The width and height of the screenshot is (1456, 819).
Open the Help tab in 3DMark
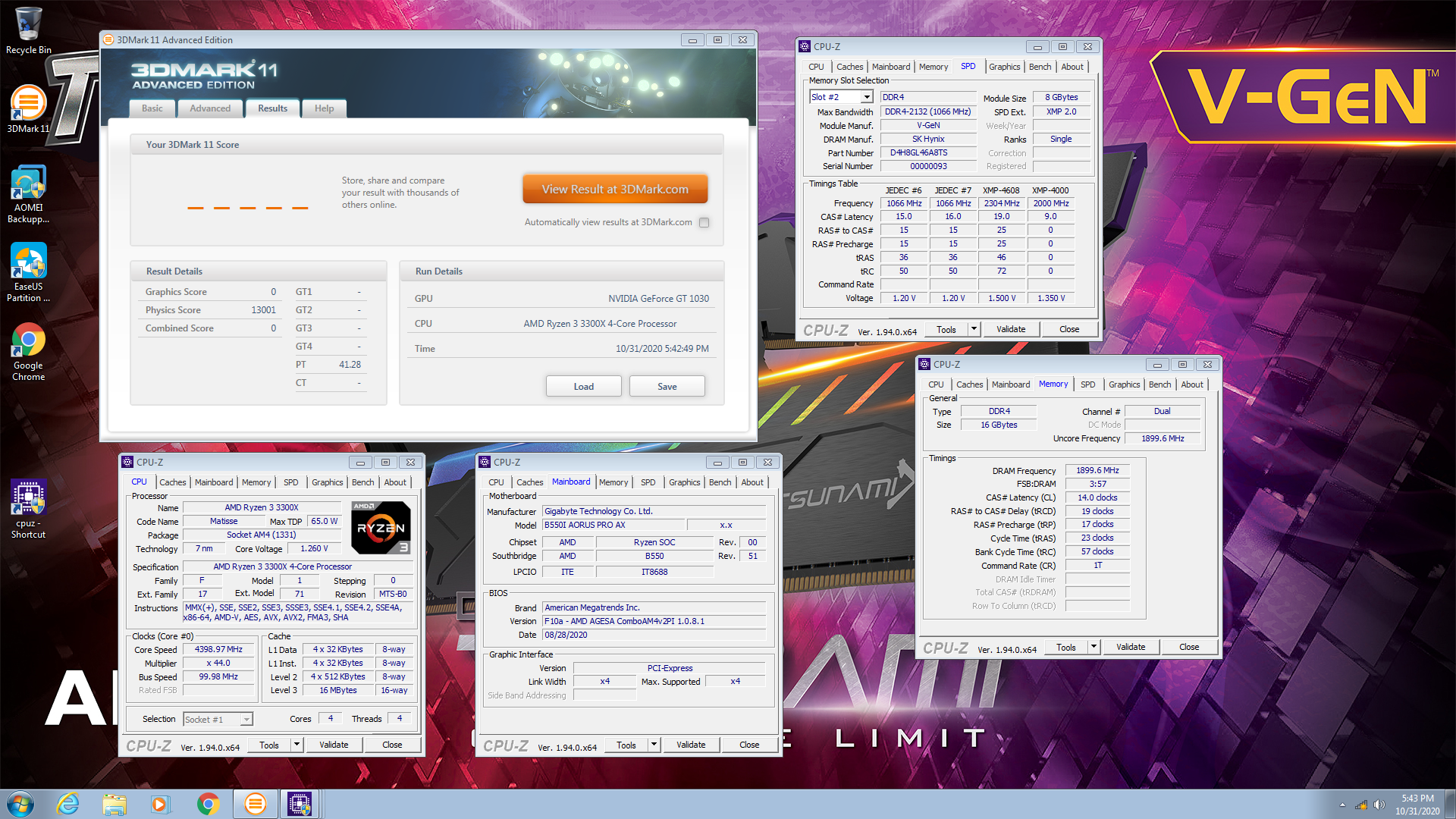325,108
